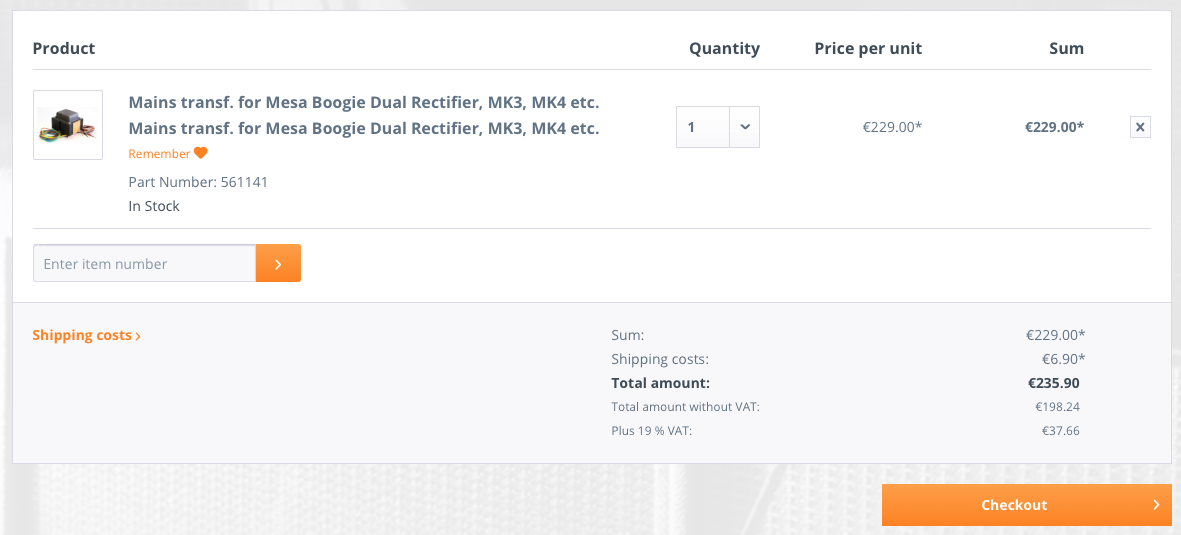This screenshot has width=1181, height=535.
Task: Click the Total amount €235.90 value
Action: tap(1053, 383)
